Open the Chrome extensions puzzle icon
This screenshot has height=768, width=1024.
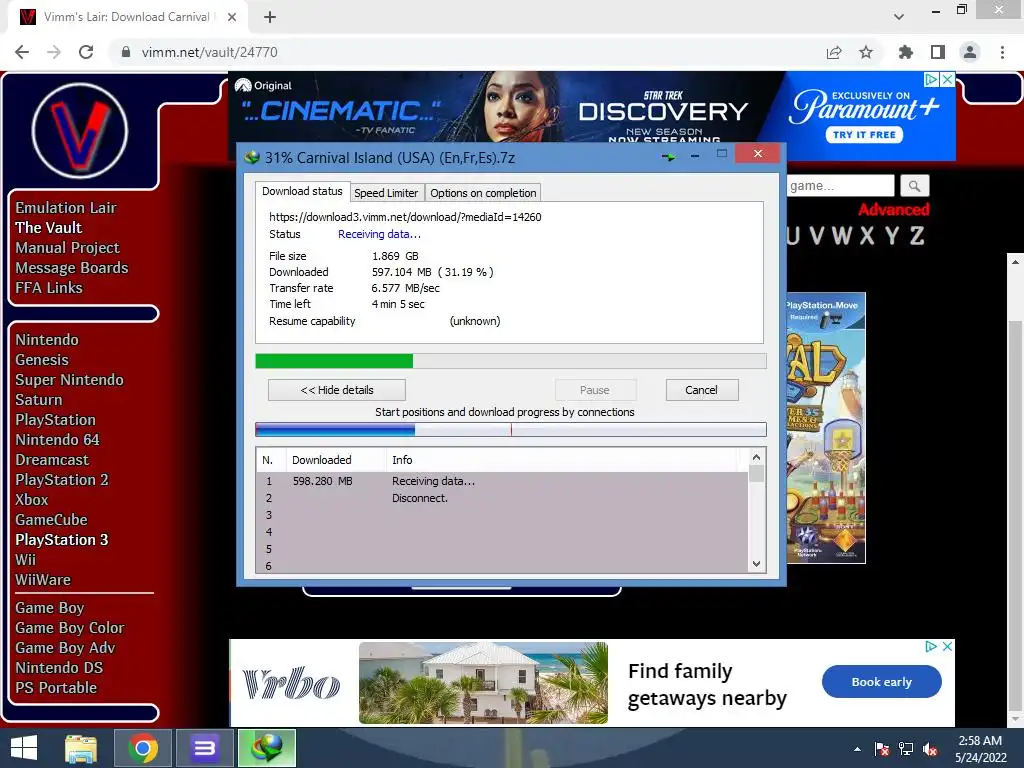tap(906, 52)
